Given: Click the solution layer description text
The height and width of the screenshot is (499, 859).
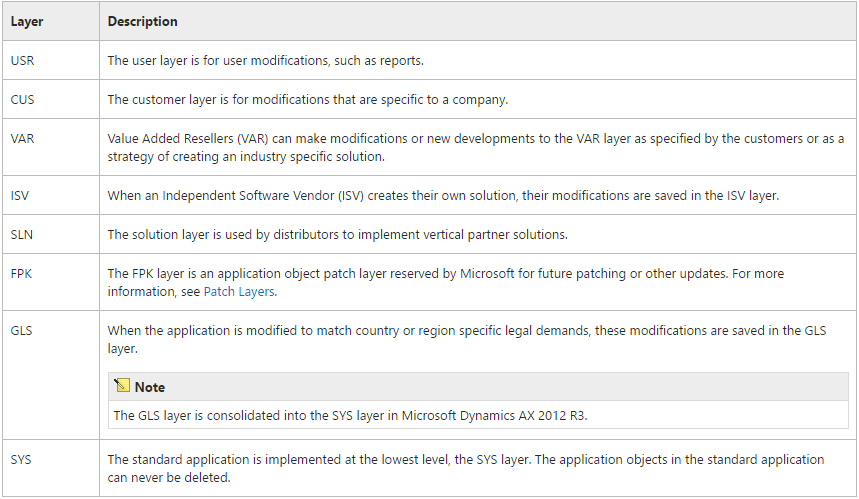Looking at the screenshot, I should (x=337, y=234).
